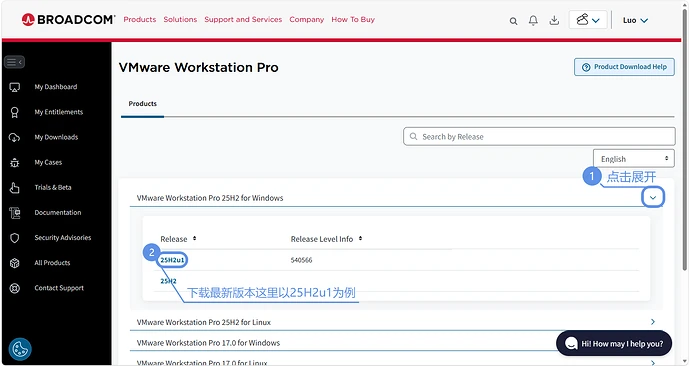The width and height of the screenshot is (690, 366).
Task: Go to My Cases
Action: click(48, 162)
